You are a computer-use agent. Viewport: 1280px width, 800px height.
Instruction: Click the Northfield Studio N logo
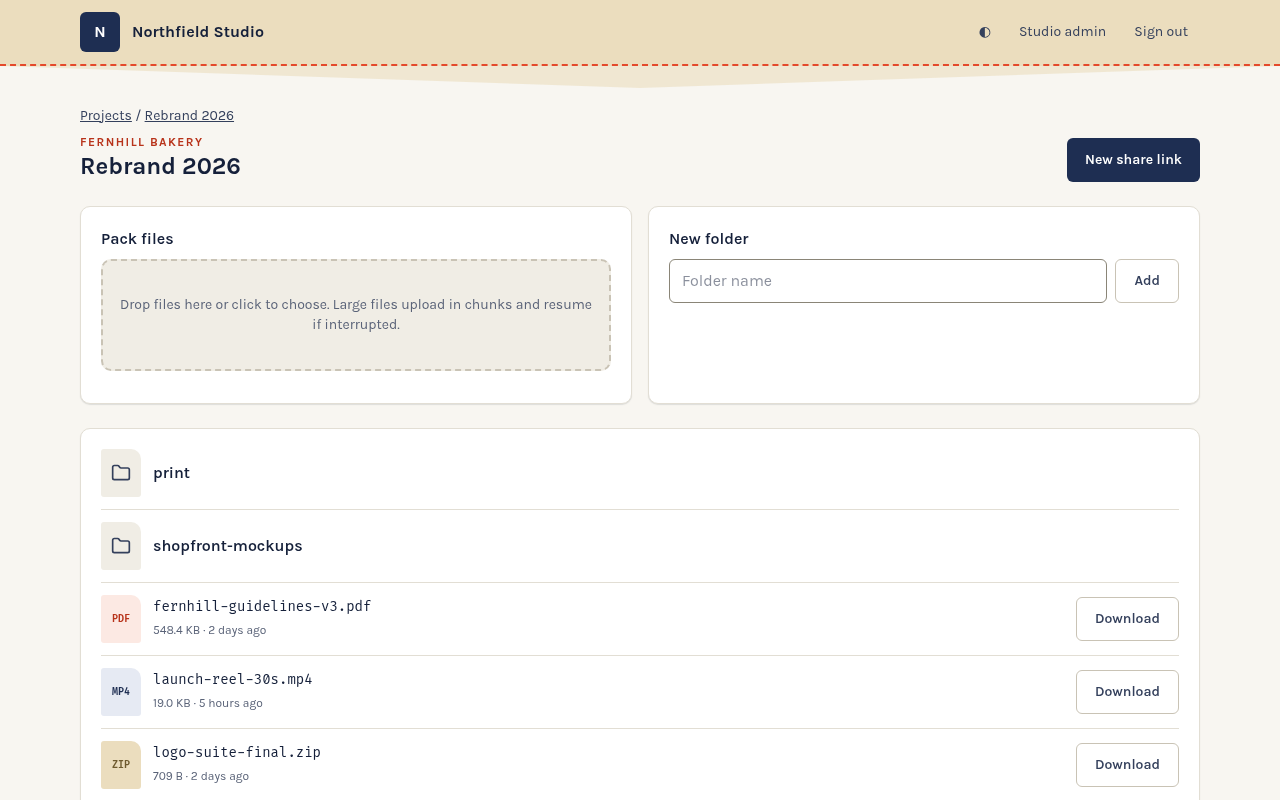(x=100, y=32)
